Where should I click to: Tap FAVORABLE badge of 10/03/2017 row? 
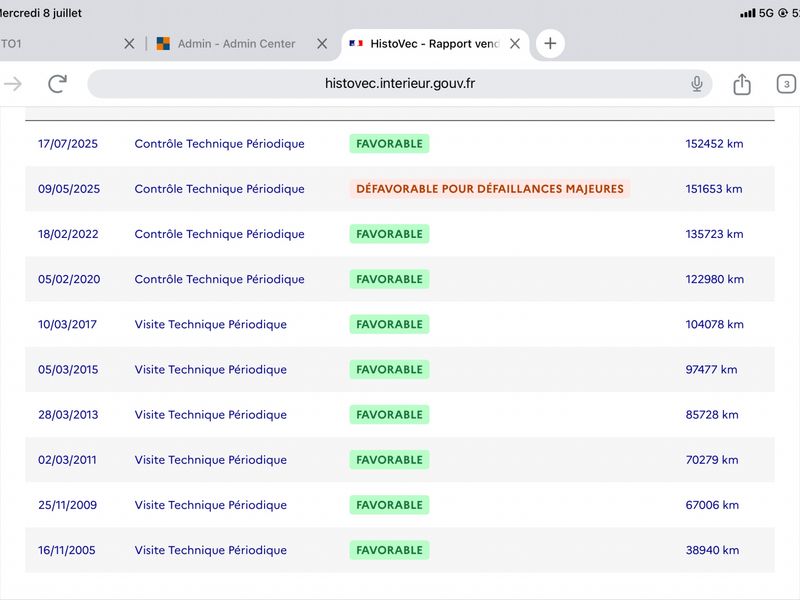[x=389, y=324]
